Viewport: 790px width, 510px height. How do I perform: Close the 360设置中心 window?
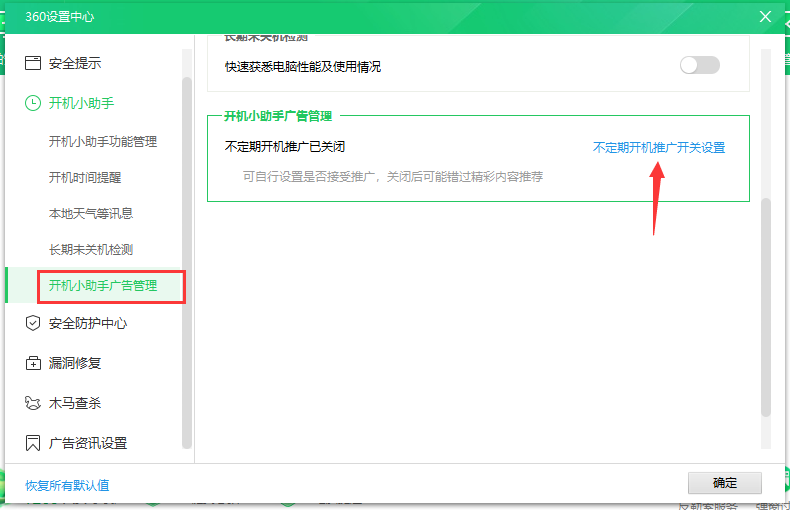click(x=765, y=17)
